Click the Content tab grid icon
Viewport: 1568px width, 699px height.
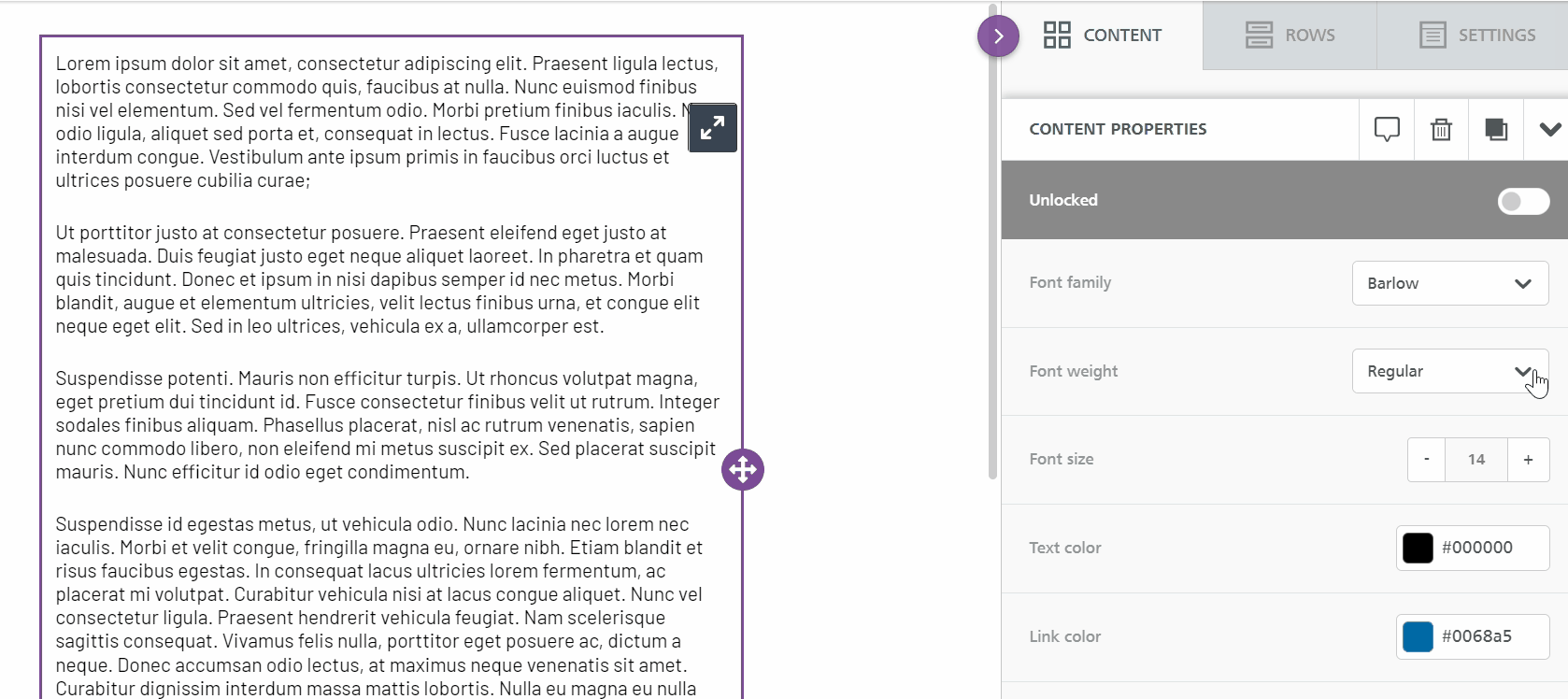pyautogui.click(x=1057, y=36)
